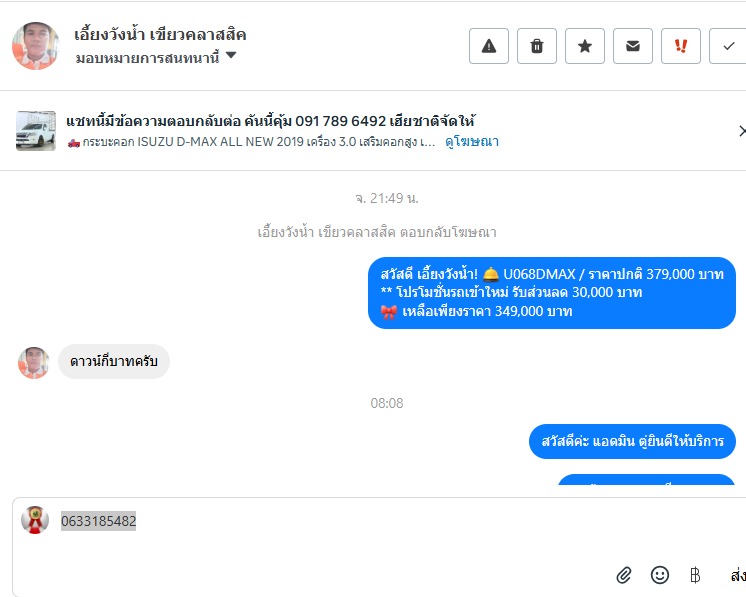The width and height of the screenshot is (746, 597).
Task: Click the page avatar beside reply box
Action: [x=35, y=520]
